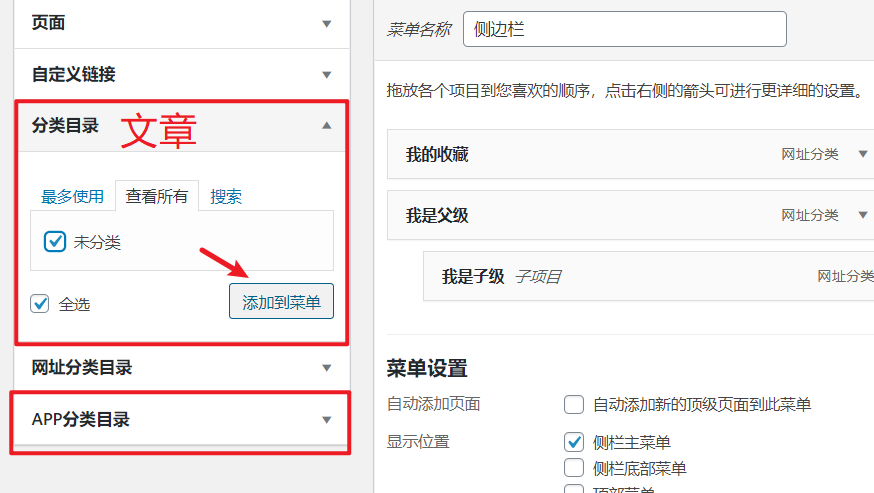Expand the 网址分类目录 panel arrow
Screen dimensions: 874x493
(327, 368)
